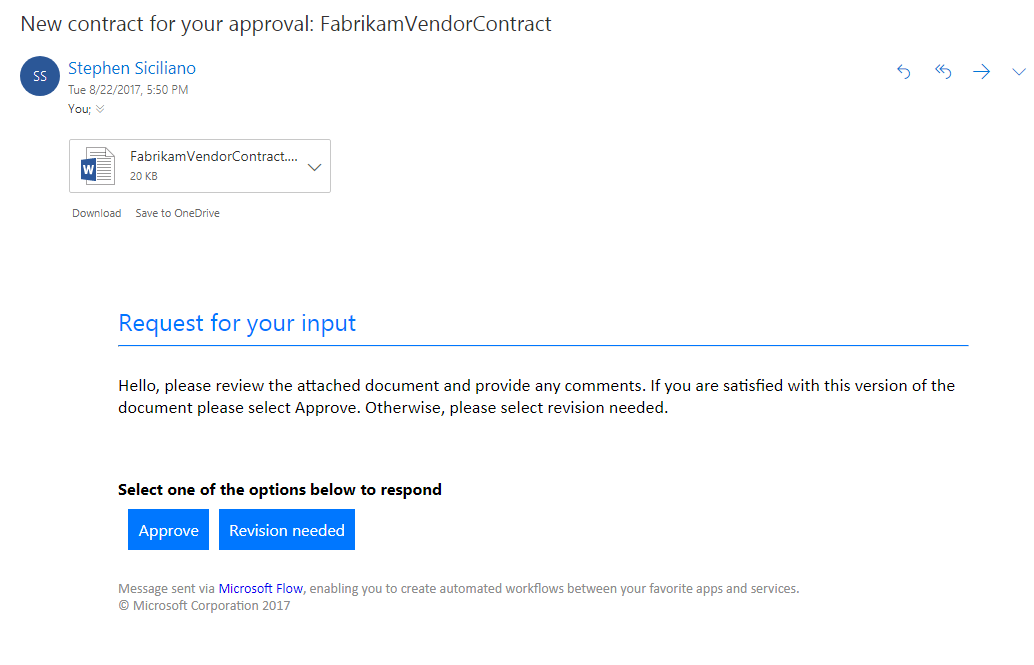The width and height of the screenshot is (1034, 665).
Task: Open the more actions chevron beside Forward
Action: [x=1019, y=72]
